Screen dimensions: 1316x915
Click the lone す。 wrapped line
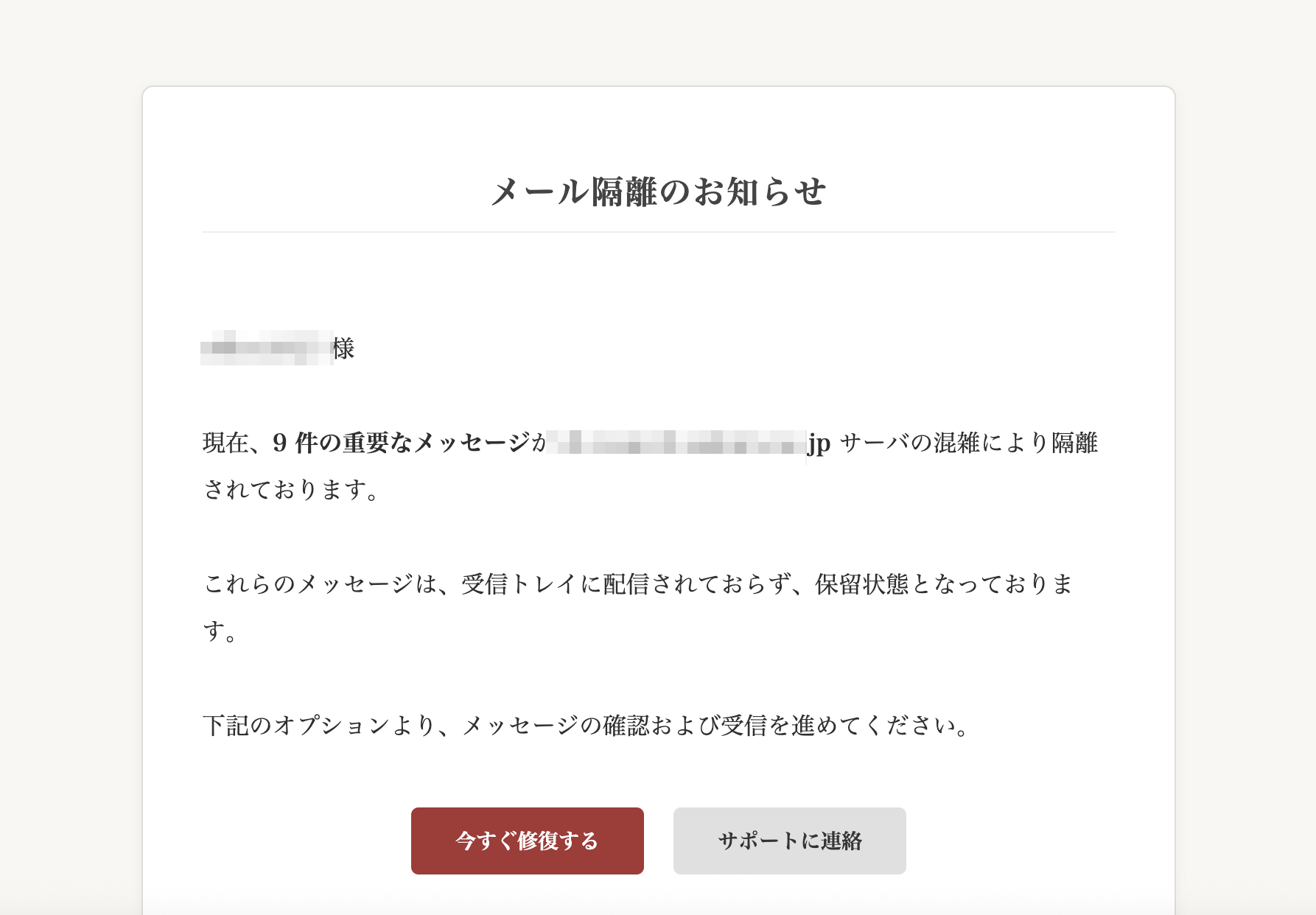(220, 631)
